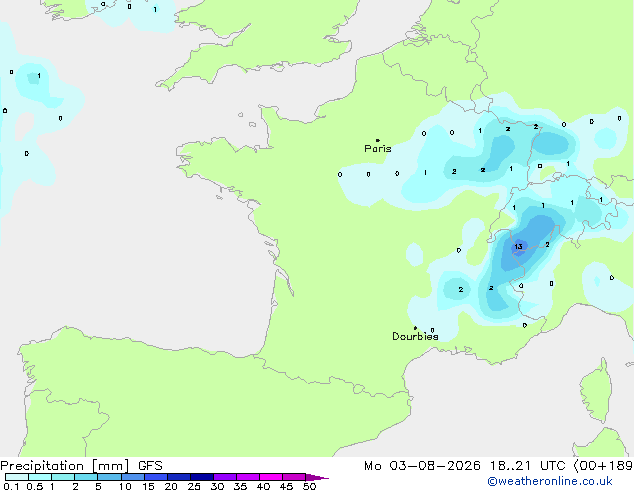Pick the 15–20 mm legend color swatch
Viewport: 634px width, 490px height.
(156, 477)
